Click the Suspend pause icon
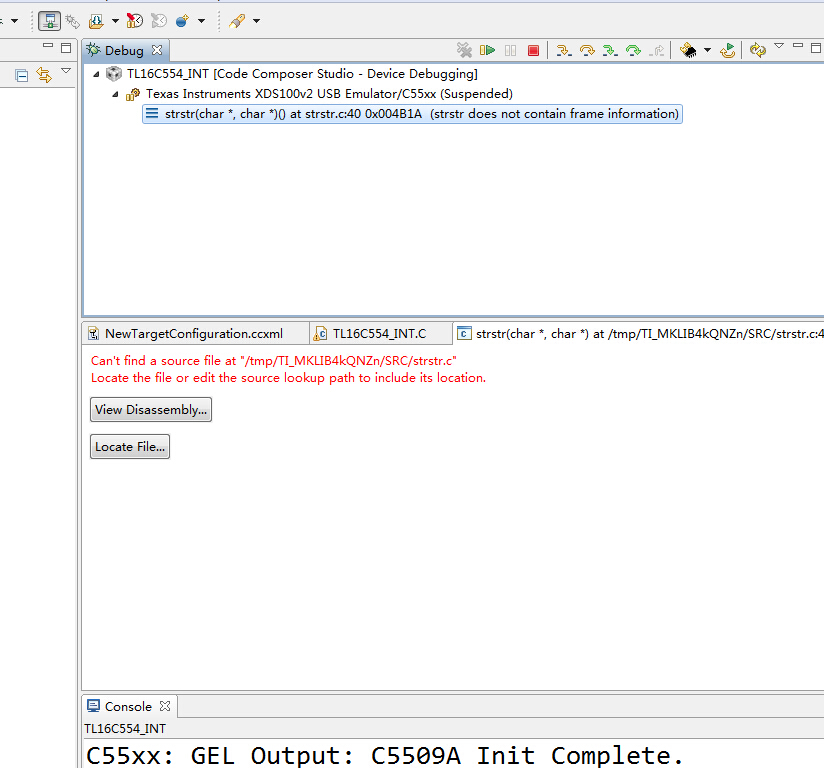 coord(510,50)
